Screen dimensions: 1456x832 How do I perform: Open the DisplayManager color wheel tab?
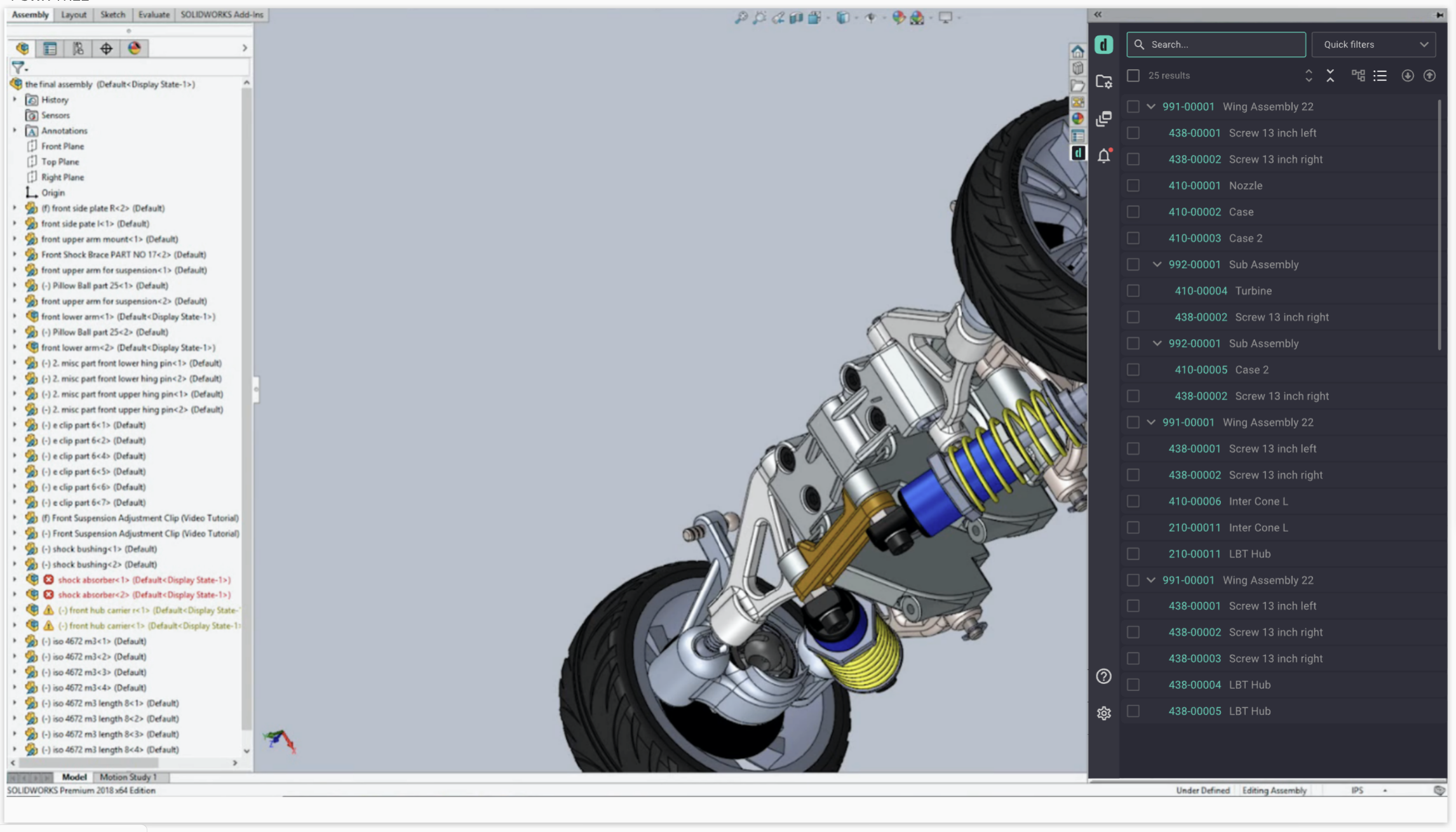coord(134,48)
